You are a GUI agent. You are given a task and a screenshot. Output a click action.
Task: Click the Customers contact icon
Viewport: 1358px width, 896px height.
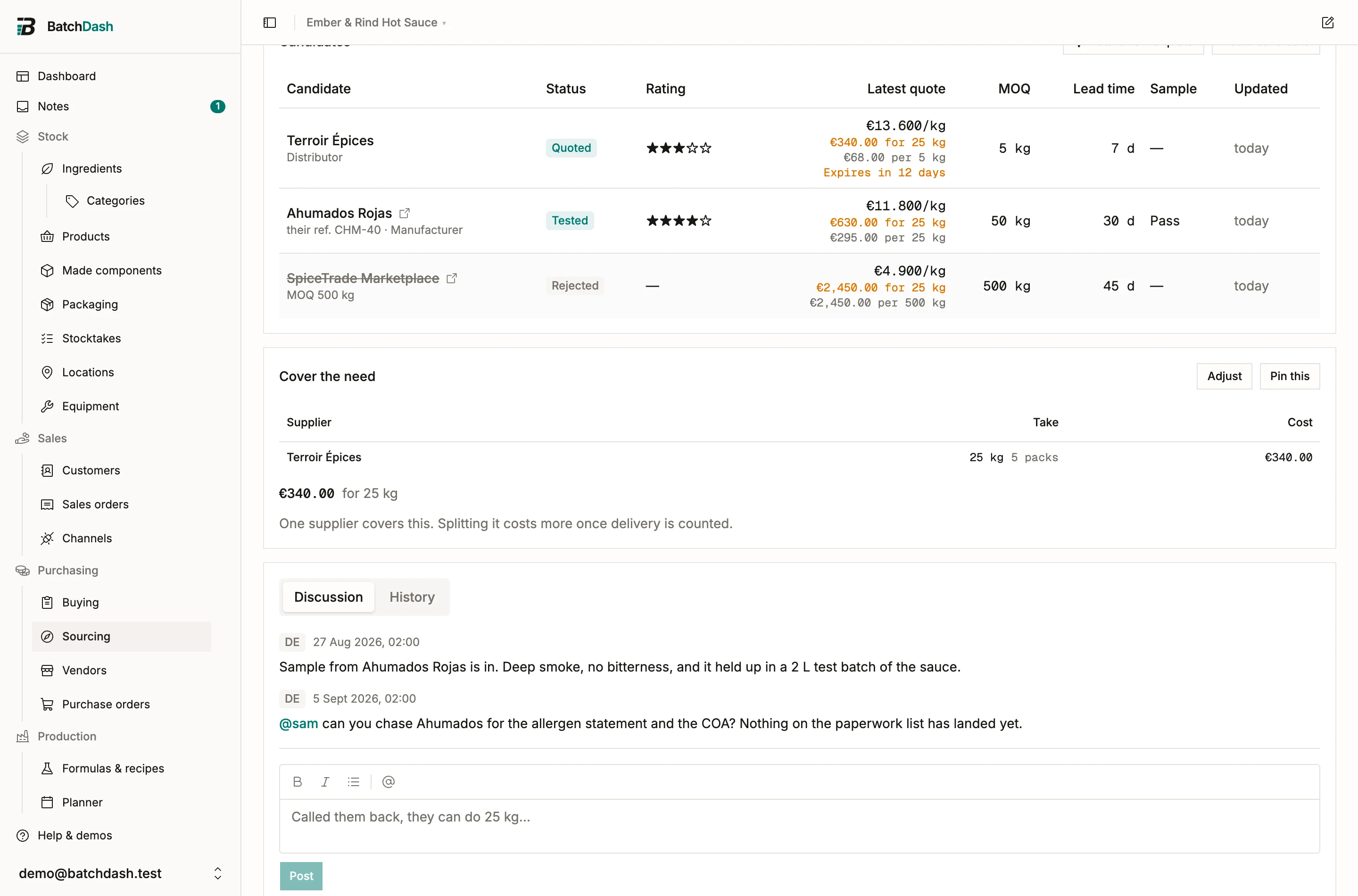(48, 470)
